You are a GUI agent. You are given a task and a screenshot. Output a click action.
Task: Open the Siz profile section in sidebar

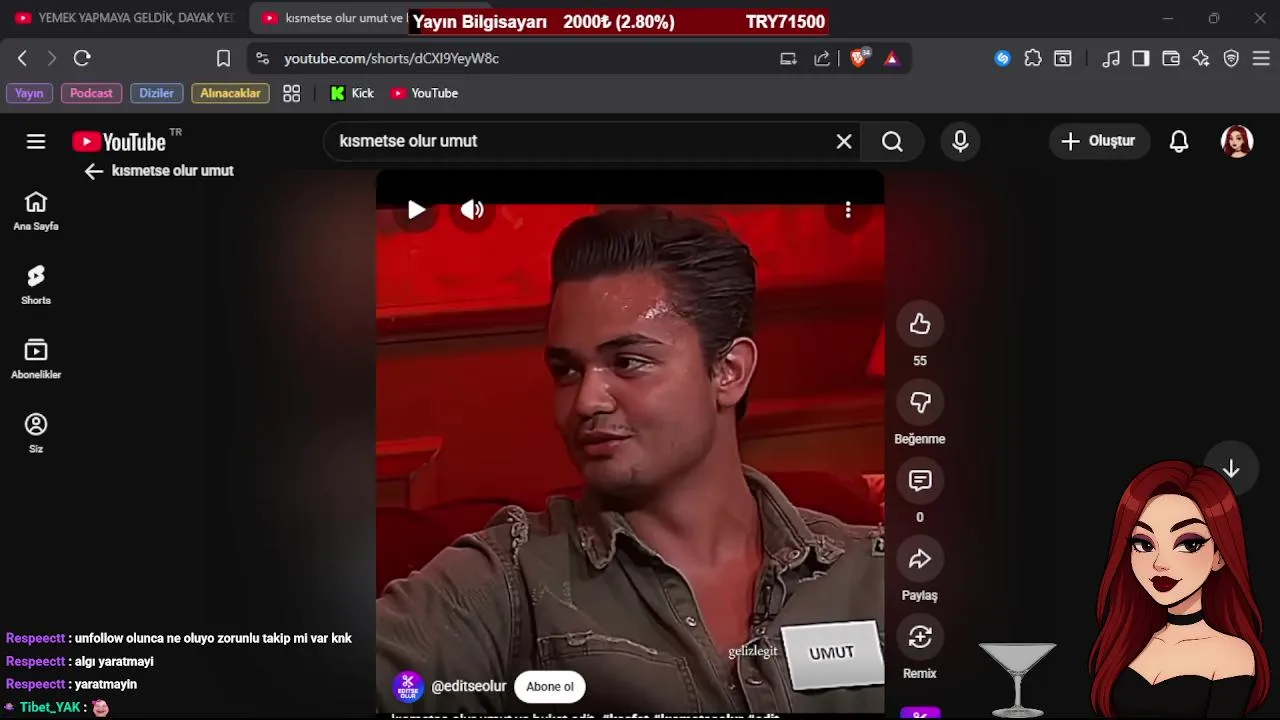pos(36,433)
